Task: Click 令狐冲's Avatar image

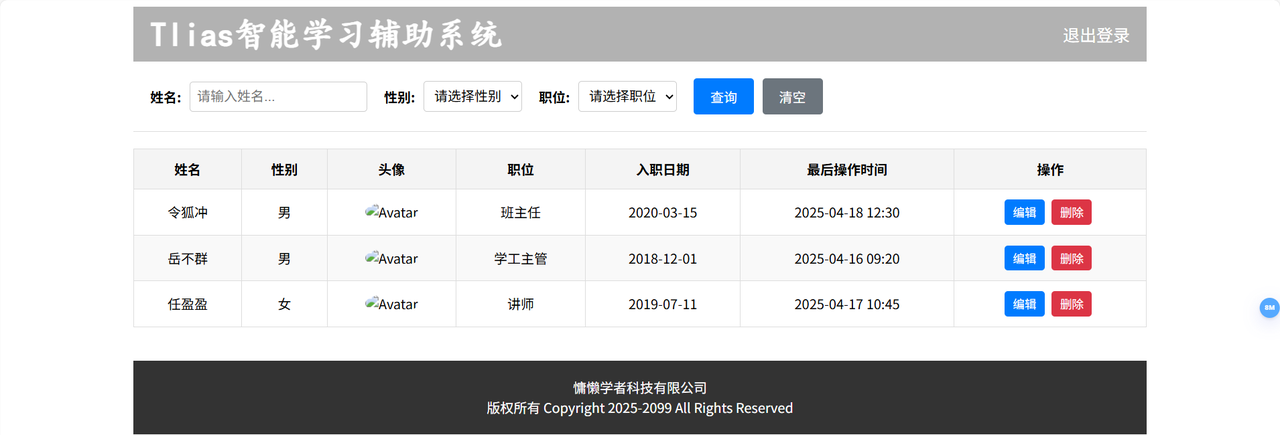Action: pyautogui.click(x=392, y=212)
